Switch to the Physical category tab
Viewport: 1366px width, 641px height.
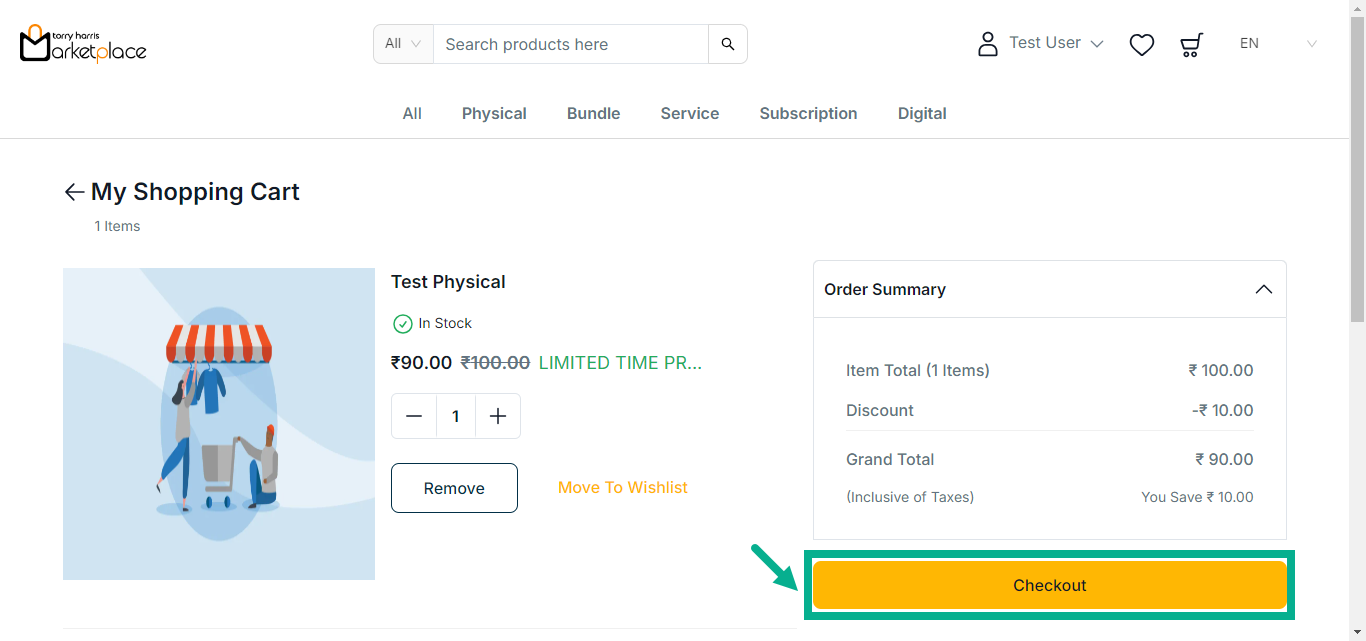[x=494, y=113]
